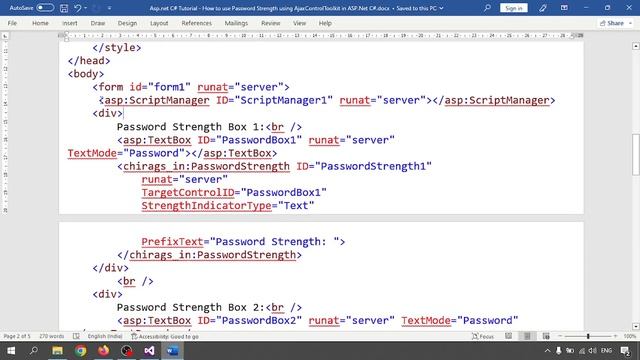Click Accessibility: Good to go status
The image size is (640, 360).
(x=165, y=336)
